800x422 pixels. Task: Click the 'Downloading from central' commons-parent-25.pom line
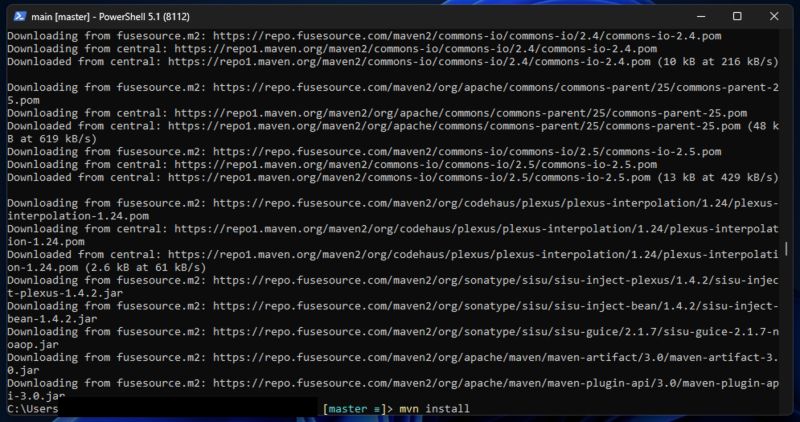click(x=377, y=113)
